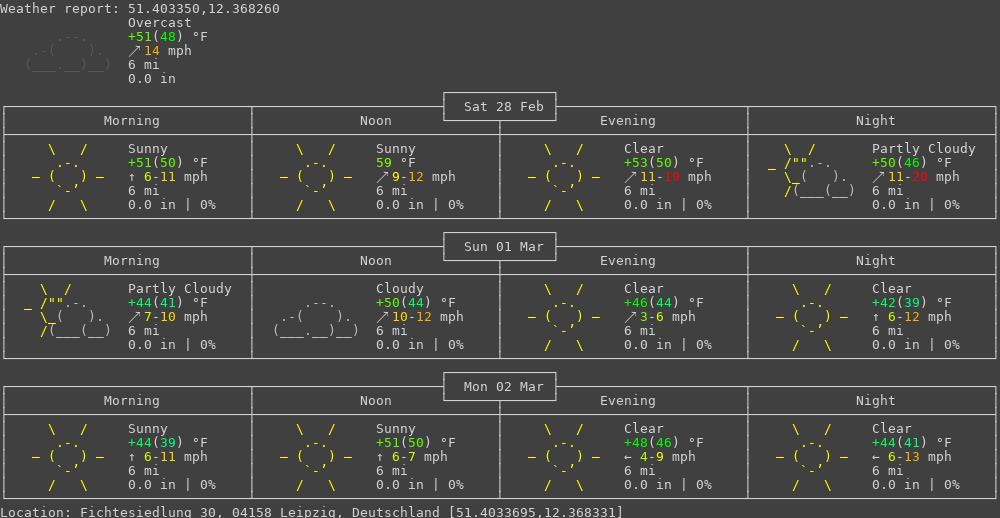This screenshot has height=518, width=1000.
Task: Click the Mon 02 Mar date header
Action: [x=500, y=387]
